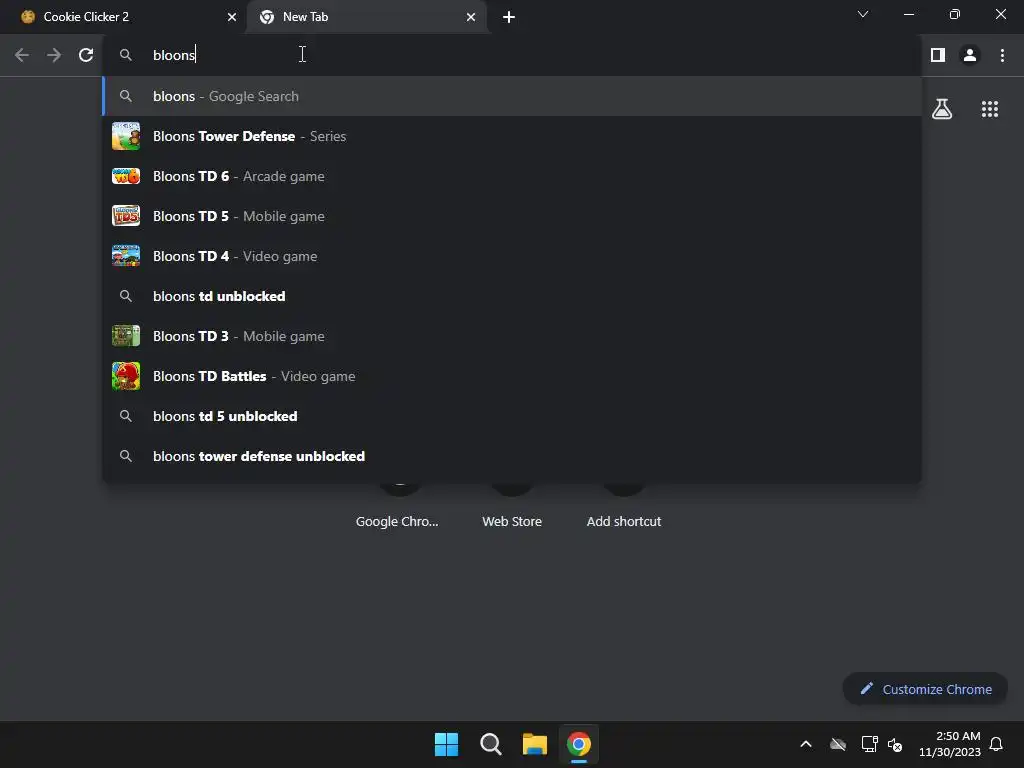1024x768 pixels.
Task: Open Windows taskbar Search
Action: click(x=490, y=744)
